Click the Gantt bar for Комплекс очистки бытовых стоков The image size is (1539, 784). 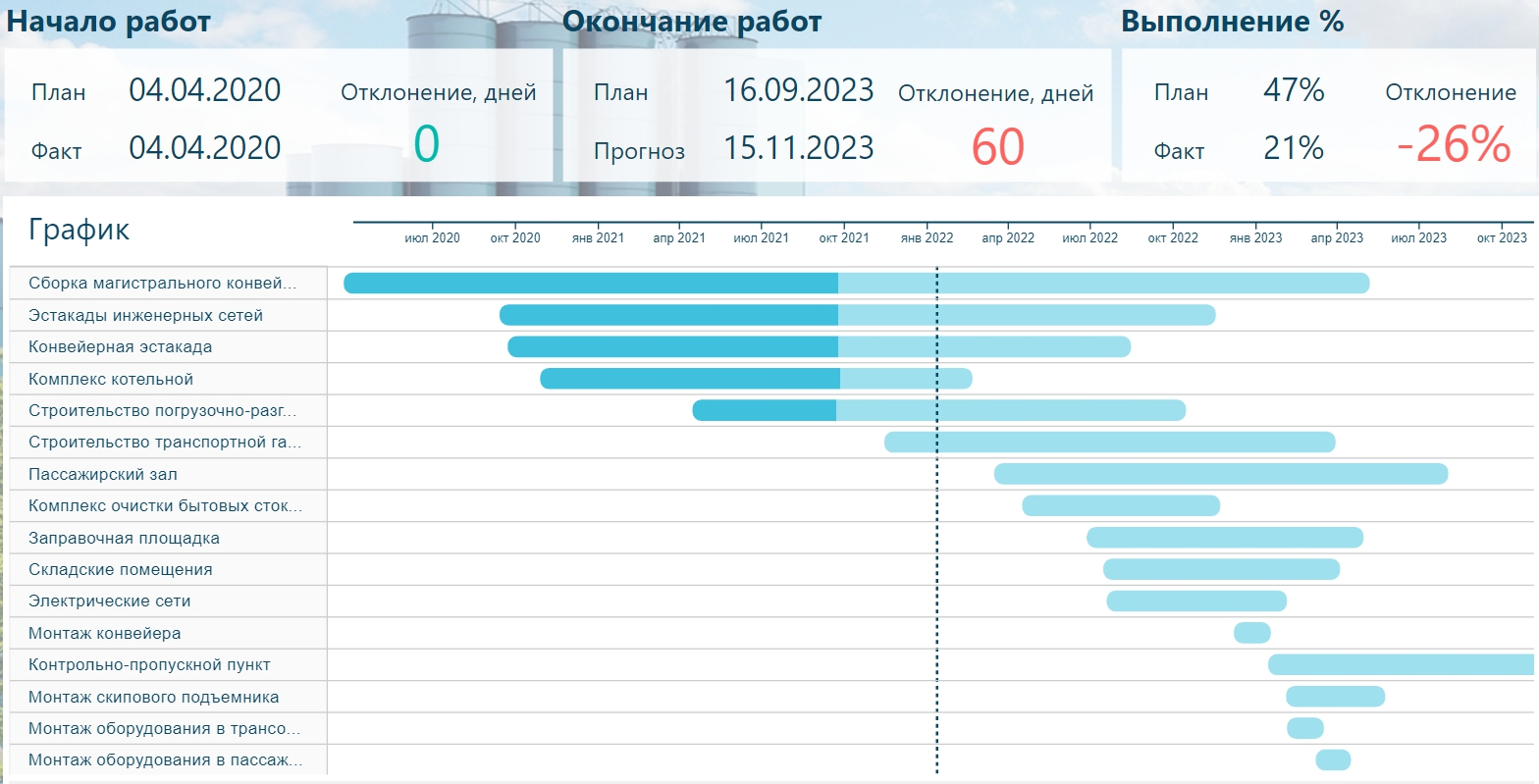[x=1121, y=505]
